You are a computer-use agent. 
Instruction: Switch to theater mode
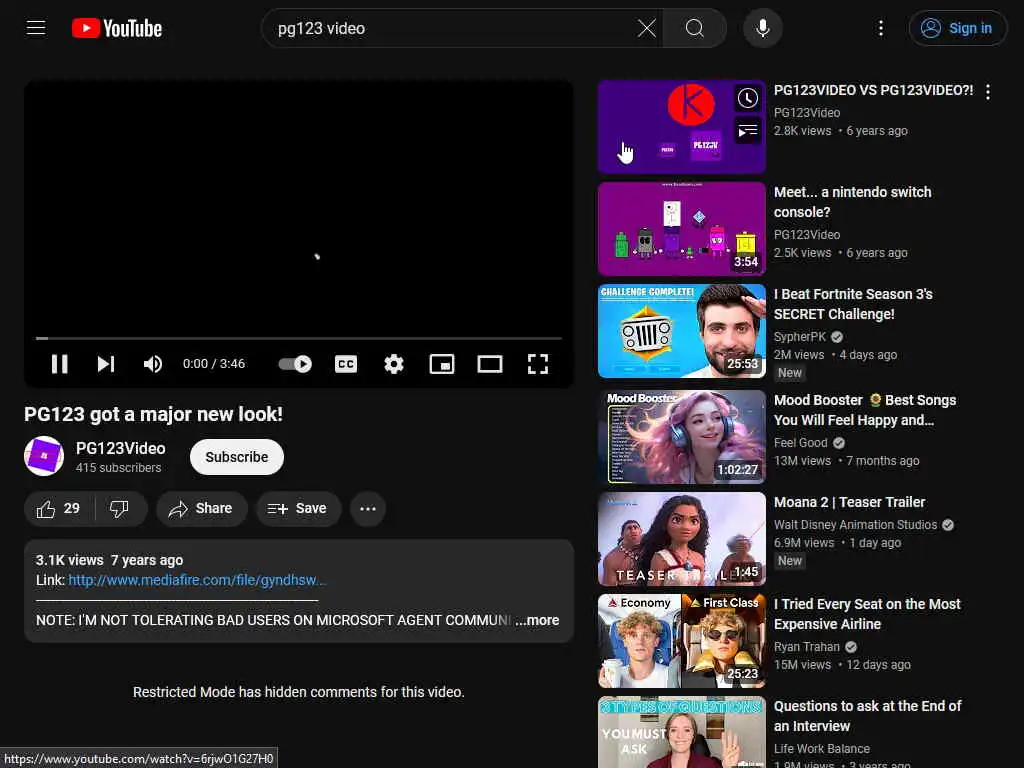click(x=490, y=364)
